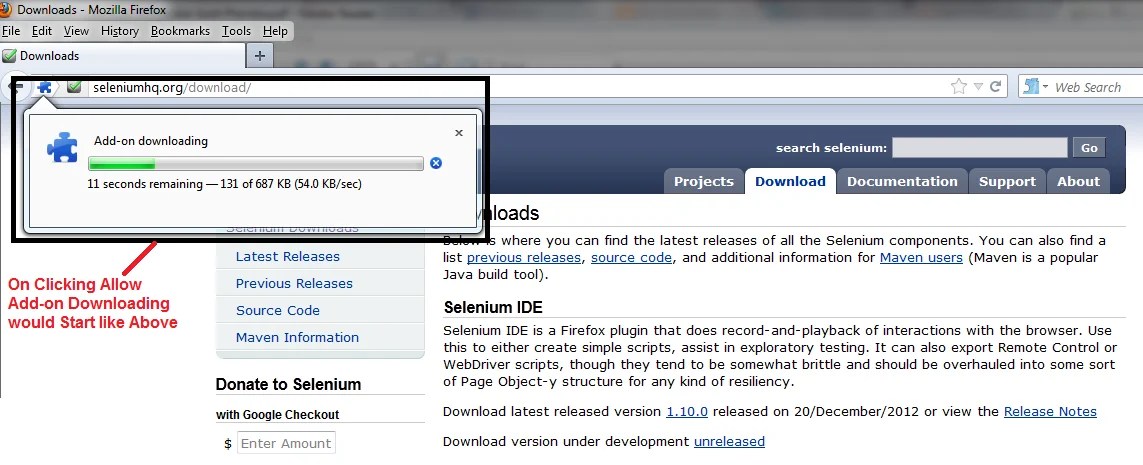Click the add-on puzzle icon in address bar

tap(44, 87)
